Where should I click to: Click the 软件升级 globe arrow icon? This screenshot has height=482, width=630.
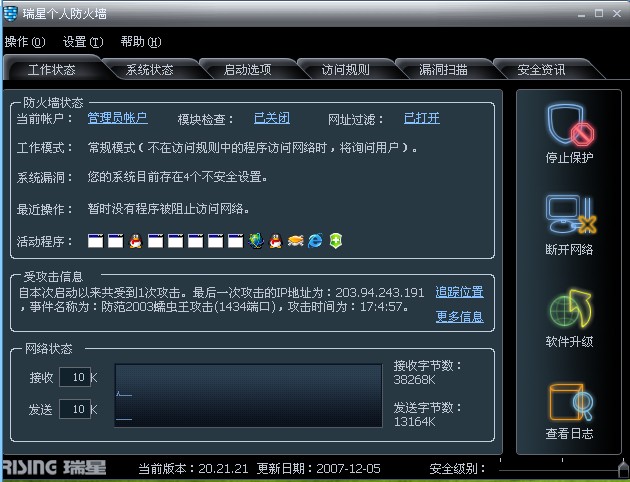[x=571, y=308]
